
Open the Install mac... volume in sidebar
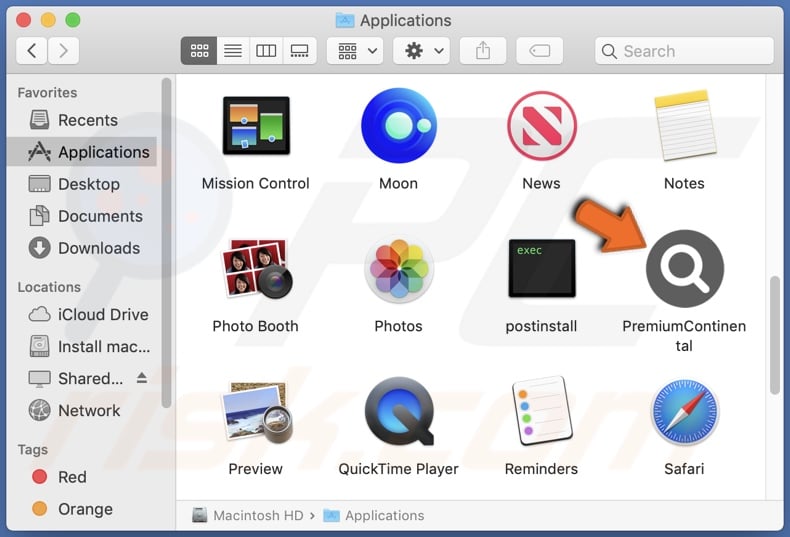(x=82, y=347)
